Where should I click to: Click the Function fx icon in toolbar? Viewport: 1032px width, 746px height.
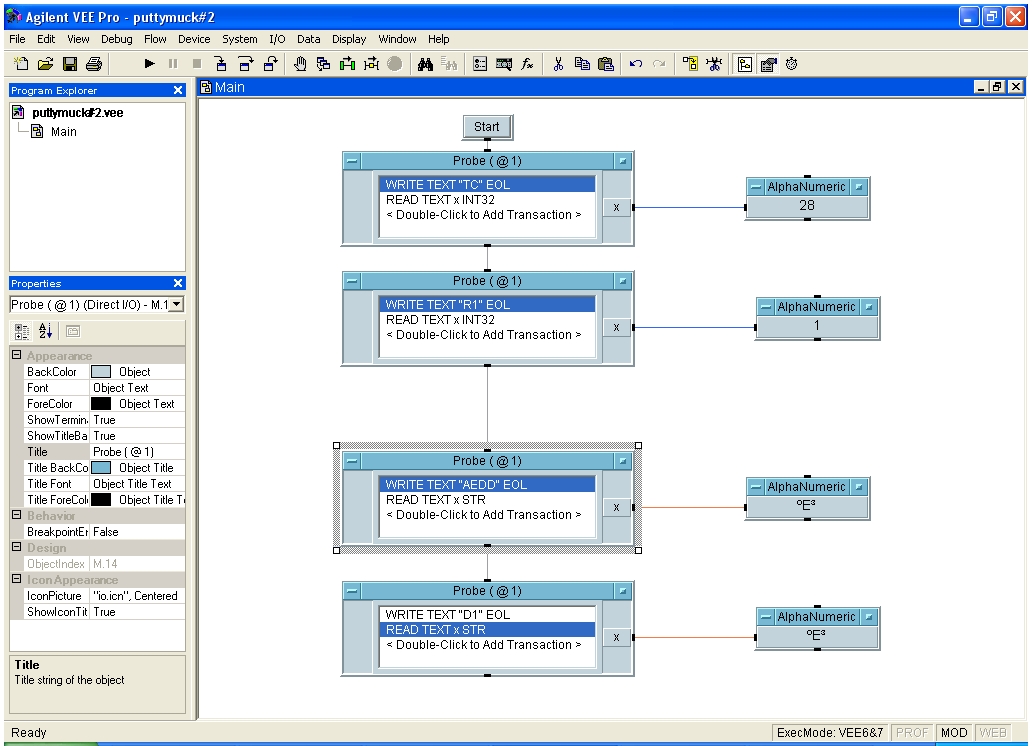point(526,64)
